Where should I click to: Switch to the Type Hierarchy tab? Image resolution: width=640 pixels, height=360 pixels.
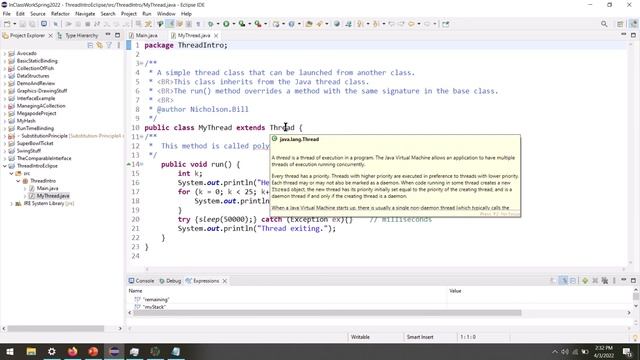78,36
